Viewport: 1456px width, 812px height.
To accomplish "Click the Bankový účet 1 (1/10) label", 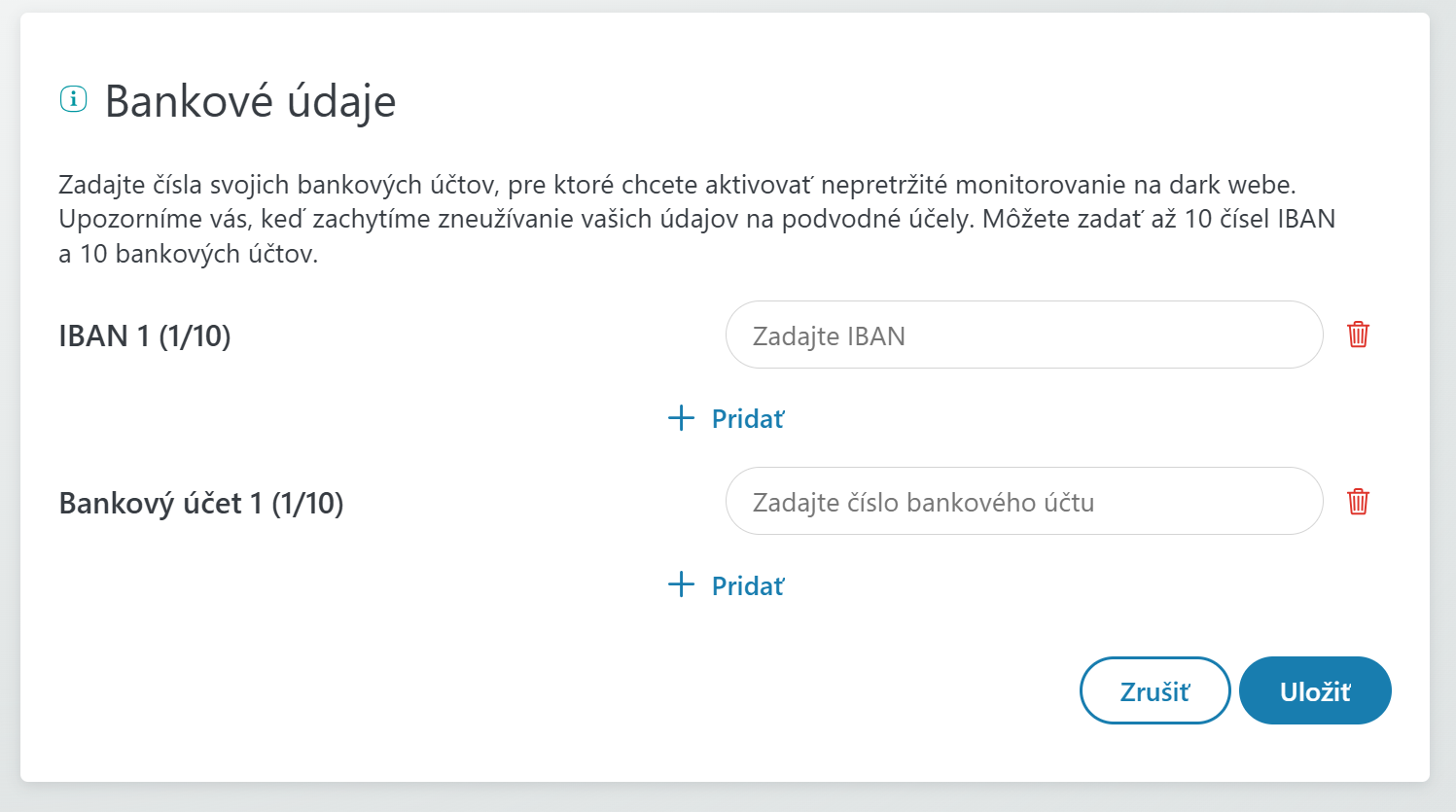I will [x=201, y=504].
